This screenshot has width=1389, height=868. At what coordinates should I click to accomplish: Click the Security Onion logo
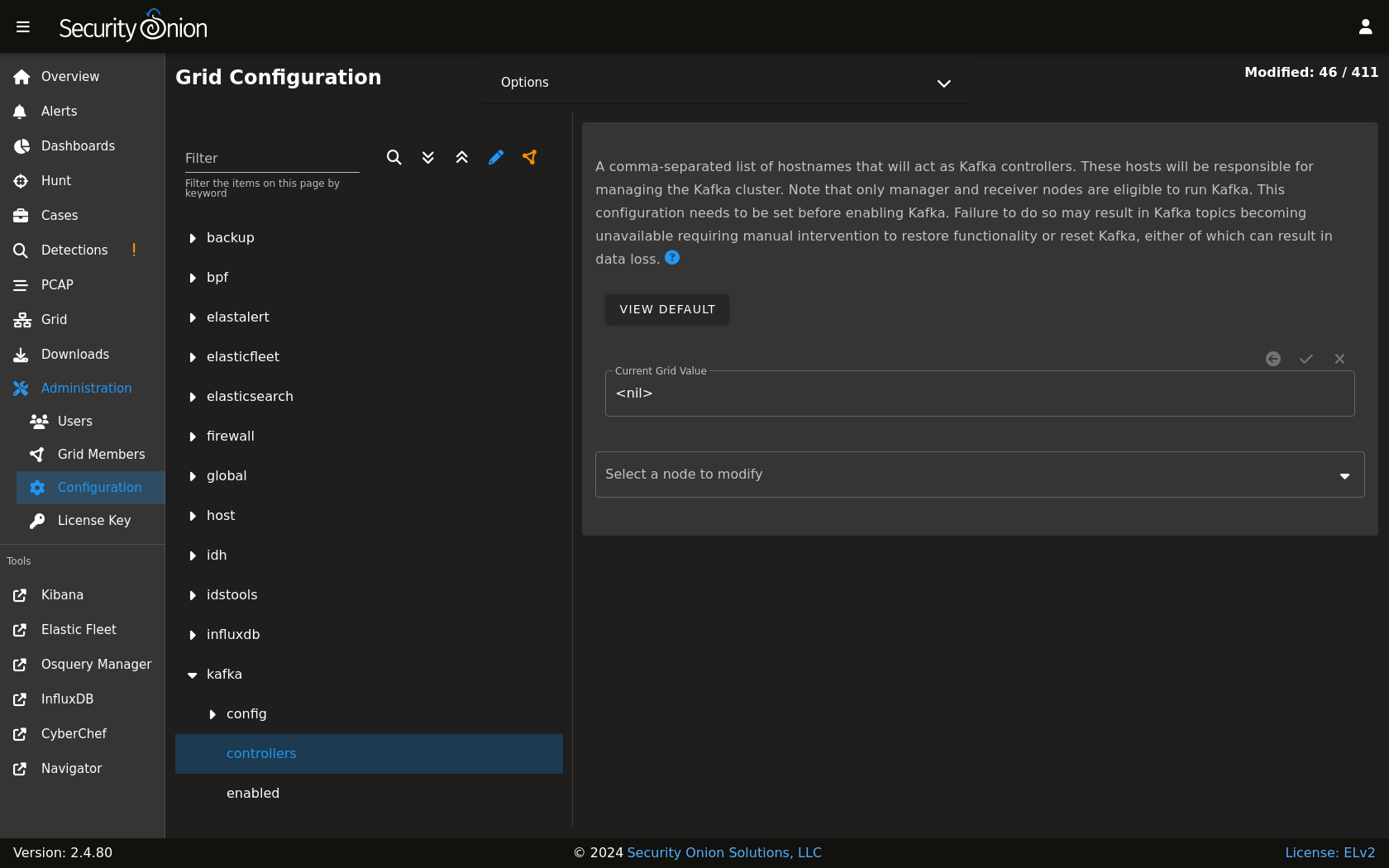[133, 26]
